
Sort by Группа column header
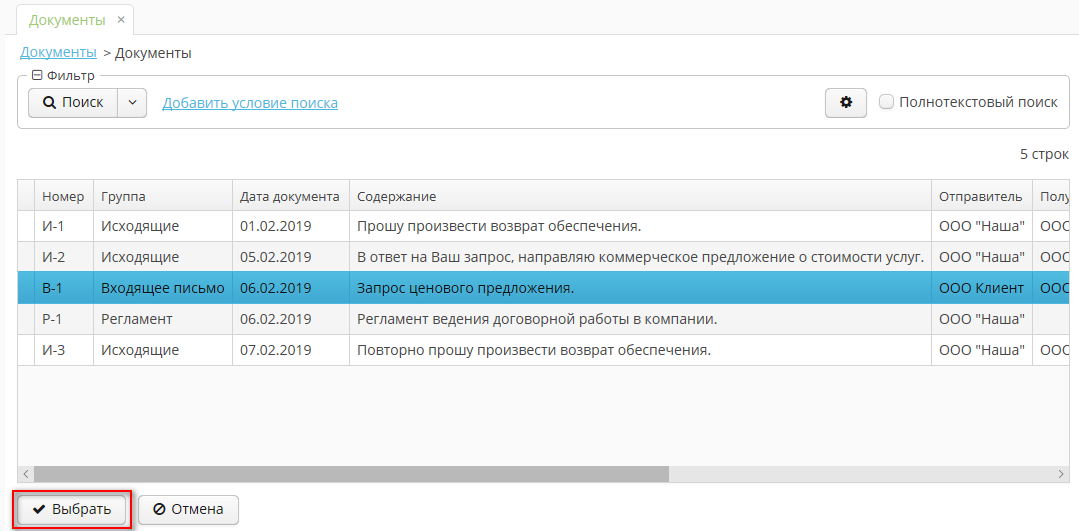click(123, 196)
